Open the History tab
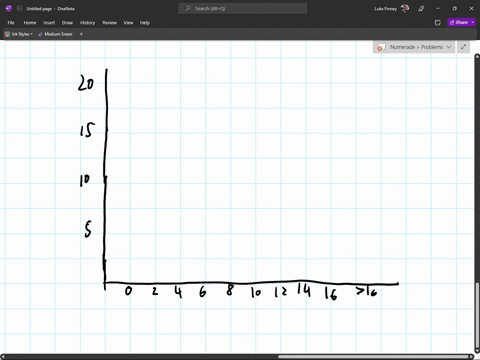480x360 pixels. (x=87, y=23)
